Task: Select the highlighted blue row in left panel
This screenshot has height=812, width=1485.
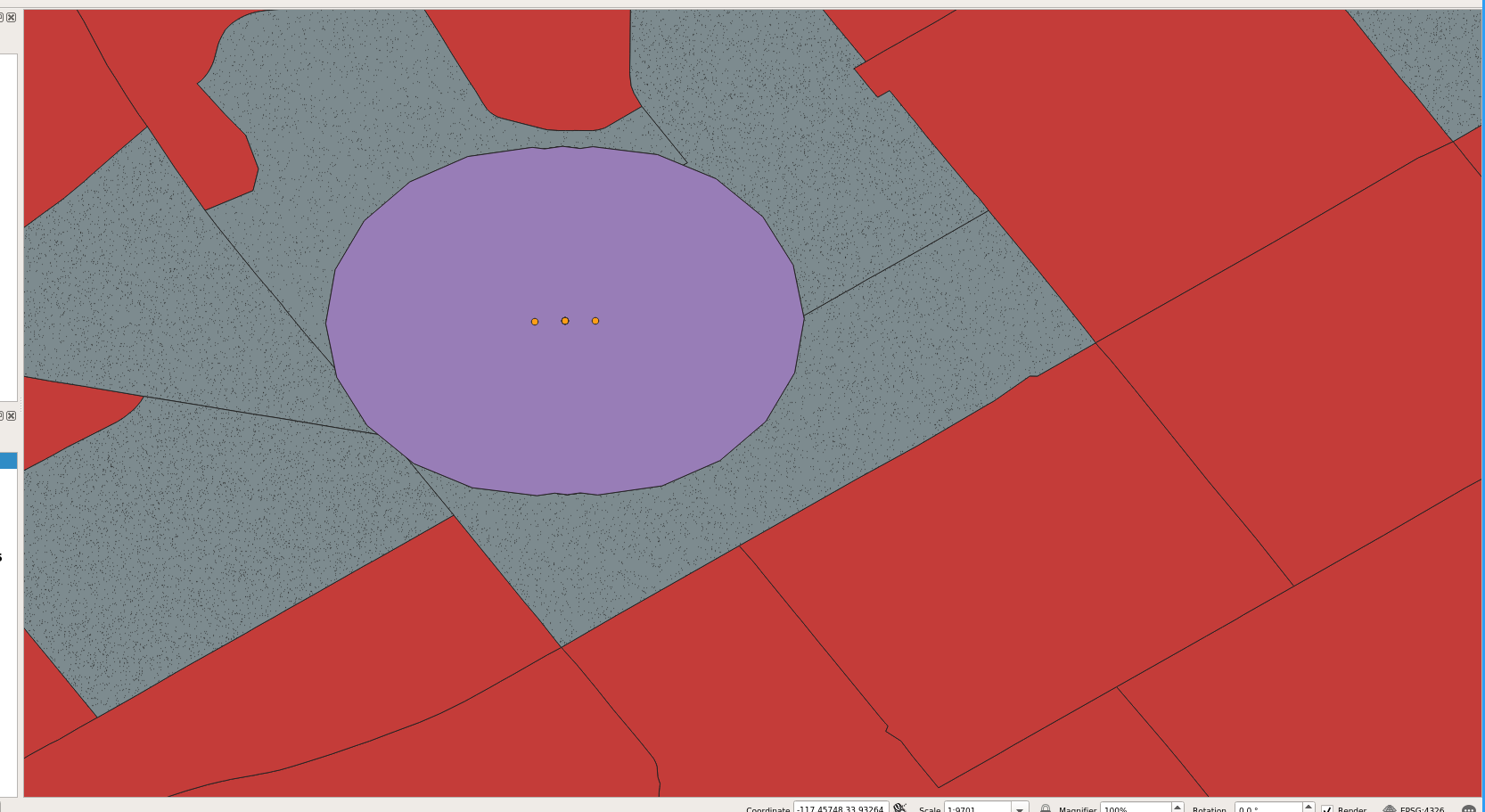Action: click(x=8, y=460)
